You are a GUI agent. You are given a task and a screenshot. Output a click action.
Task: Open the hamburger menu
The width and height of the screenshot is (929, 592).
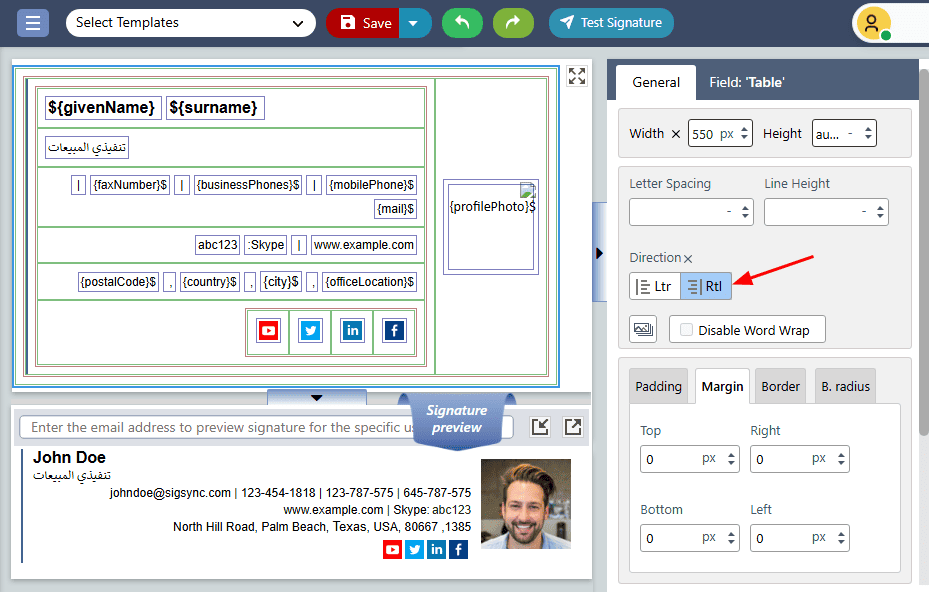coord(33,22)
